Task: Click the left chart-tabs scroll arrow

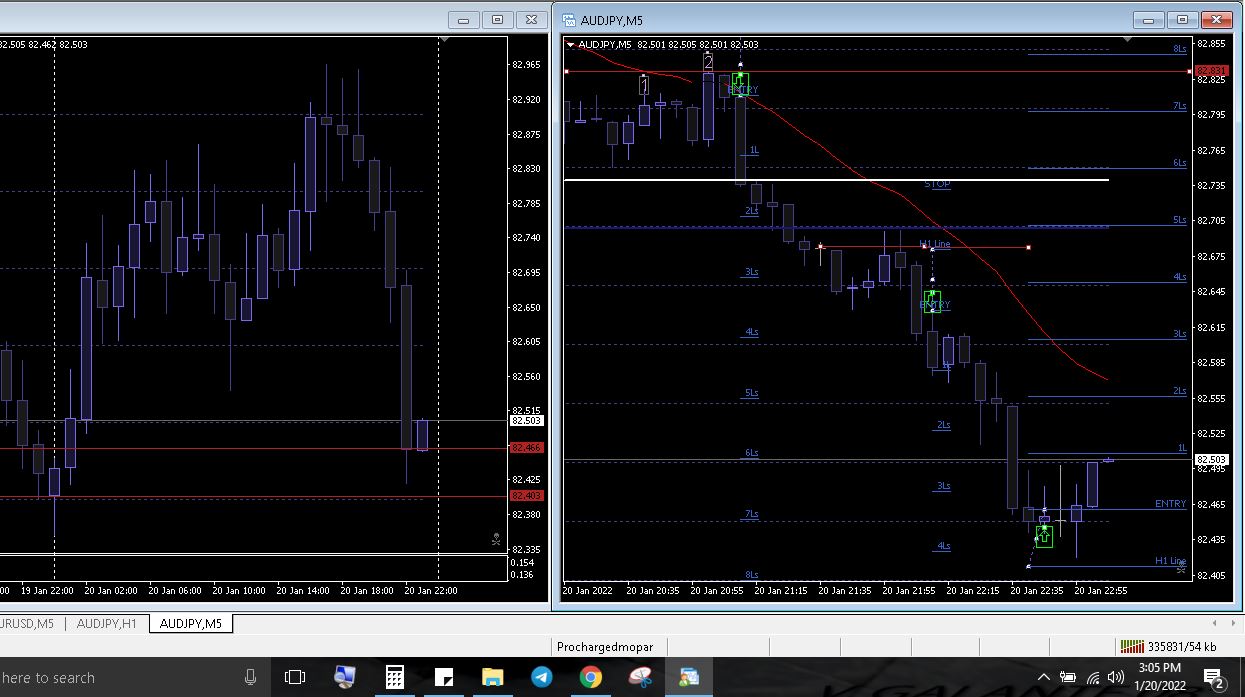Action: coord(1216,623)
